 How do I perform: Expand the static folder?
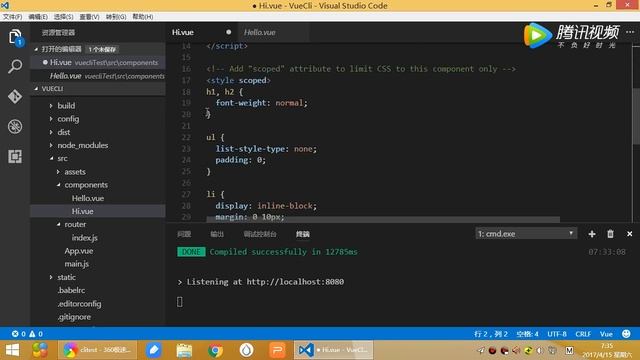(x=66, y=277)
